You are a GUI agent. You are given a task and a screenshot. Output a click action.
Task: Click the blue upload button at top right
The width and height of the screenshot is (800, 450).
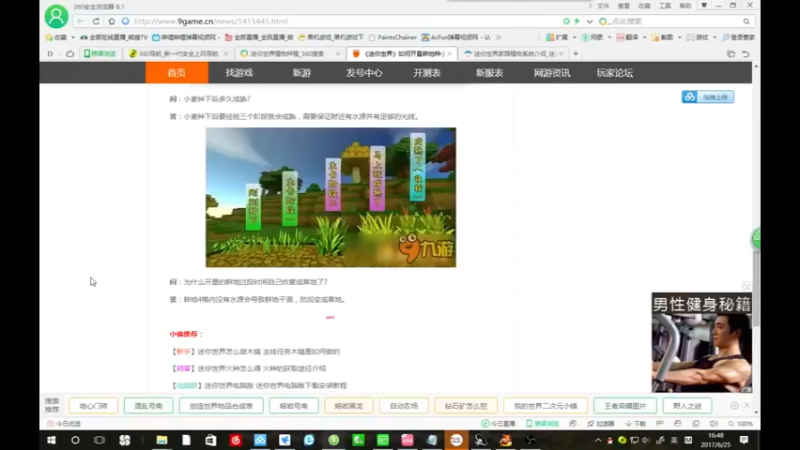pyautogui.click(x=708, y=97)
